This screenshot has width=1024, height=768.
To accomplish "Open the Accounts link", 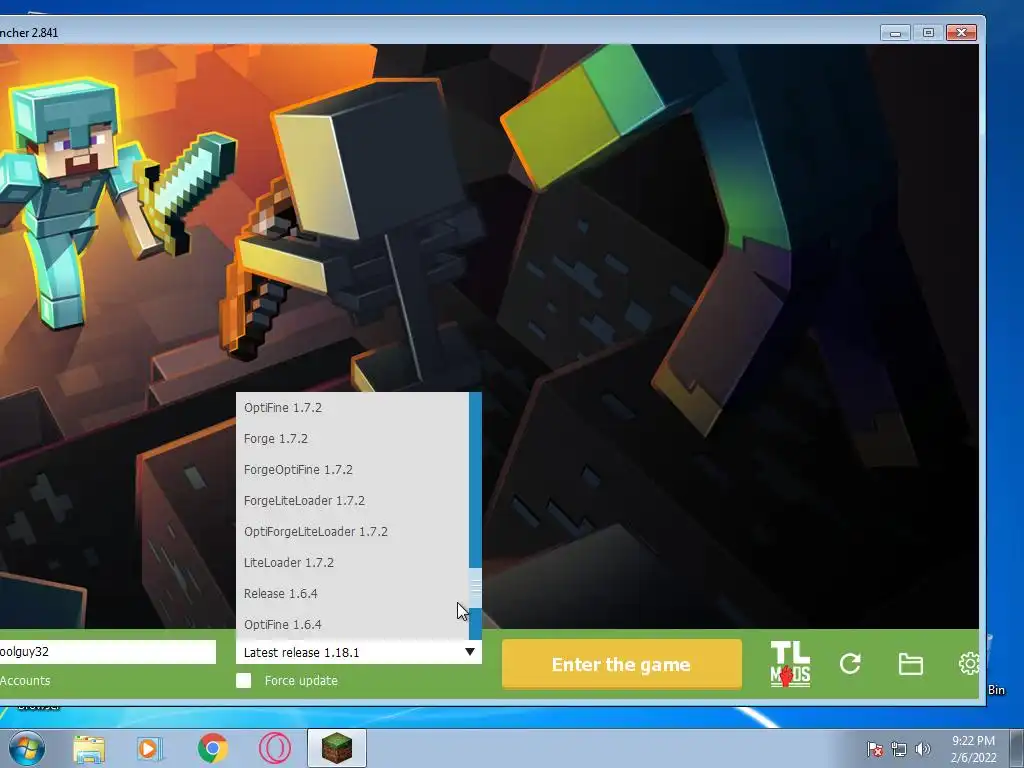I will pyautogui.click(x=25, y=680).
